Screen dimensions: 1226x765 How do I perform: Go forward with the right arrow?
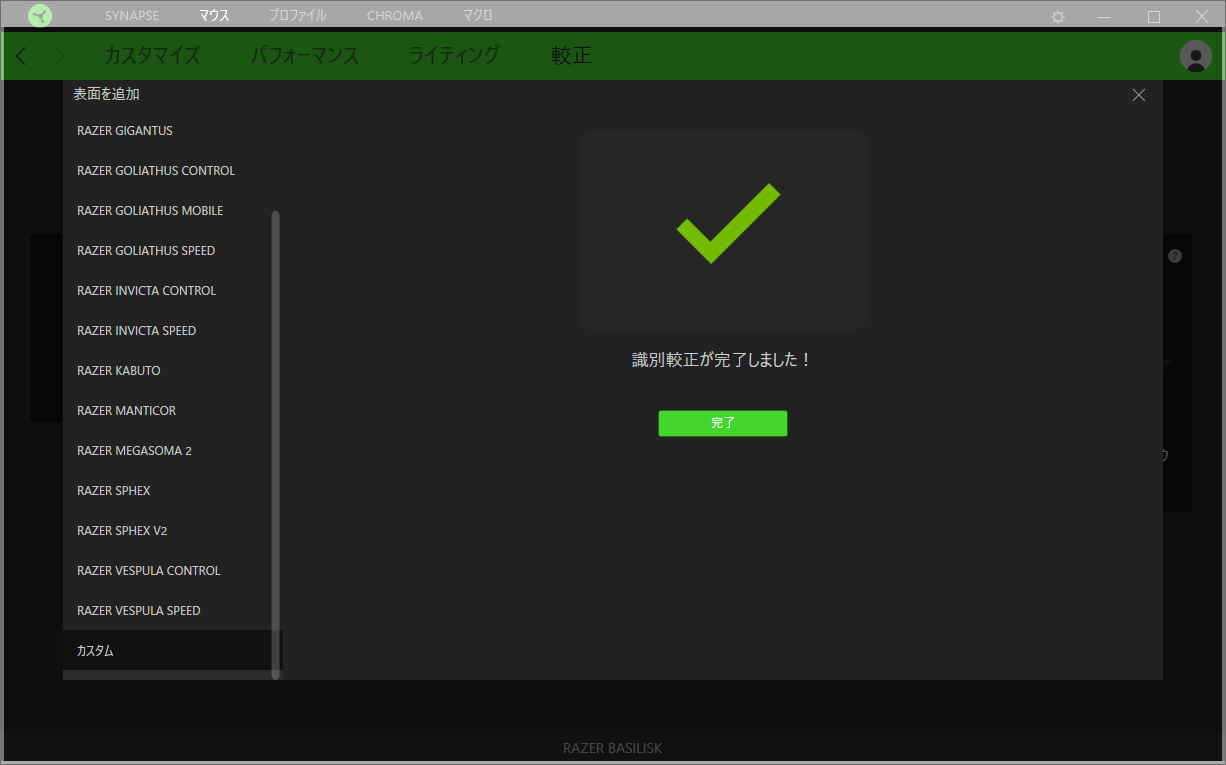(x=59, y=56)
